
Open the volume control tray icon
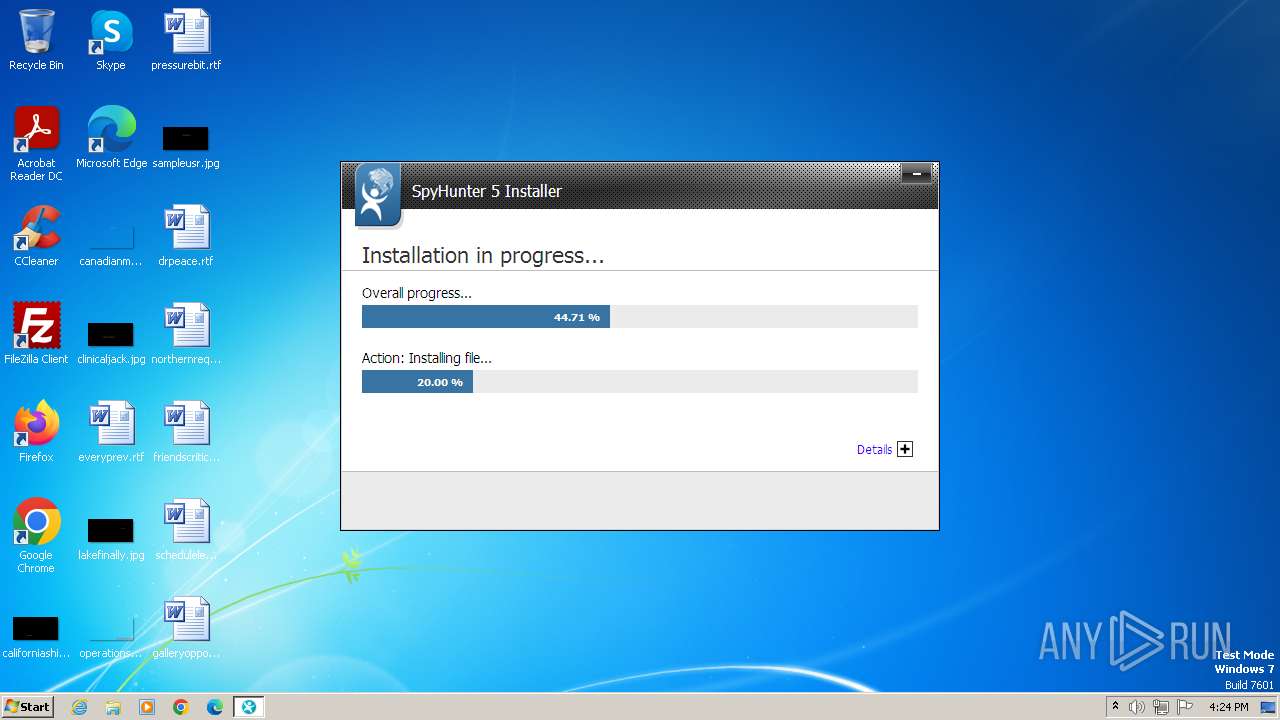pyautogui.click(x=1137, y=707)
